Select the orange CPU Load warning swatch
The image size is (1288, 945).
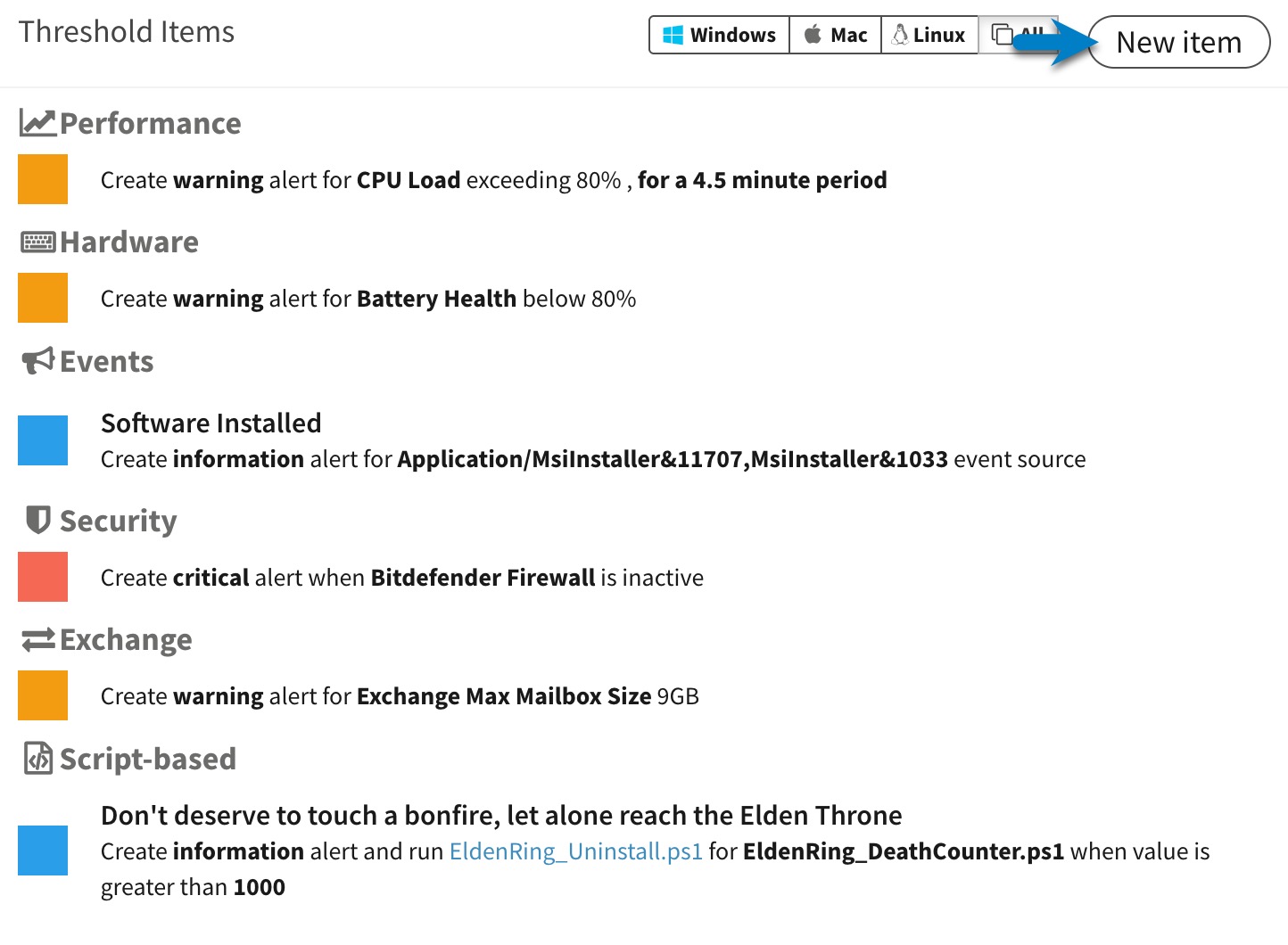pyautogui.click(x=43, y=179)
